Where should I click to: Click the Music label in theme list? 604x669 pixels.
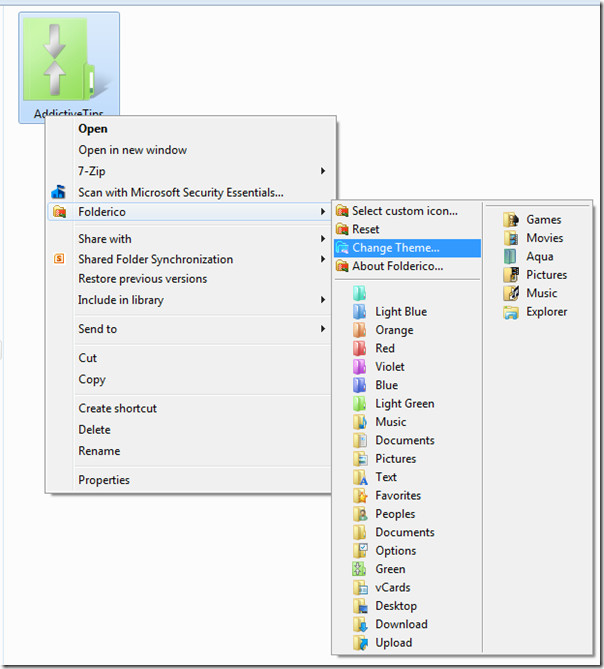pos(542,293)
